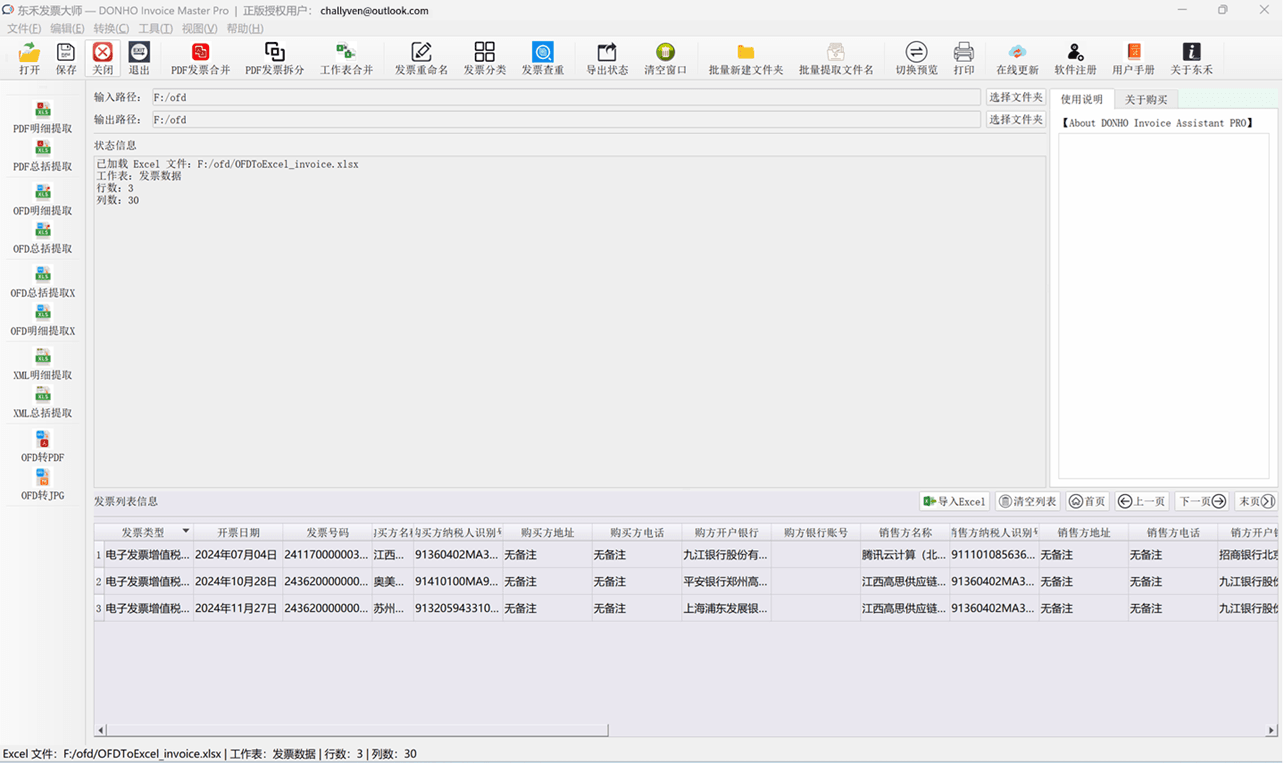Open the PDF发票合并 merge tool

201,58
